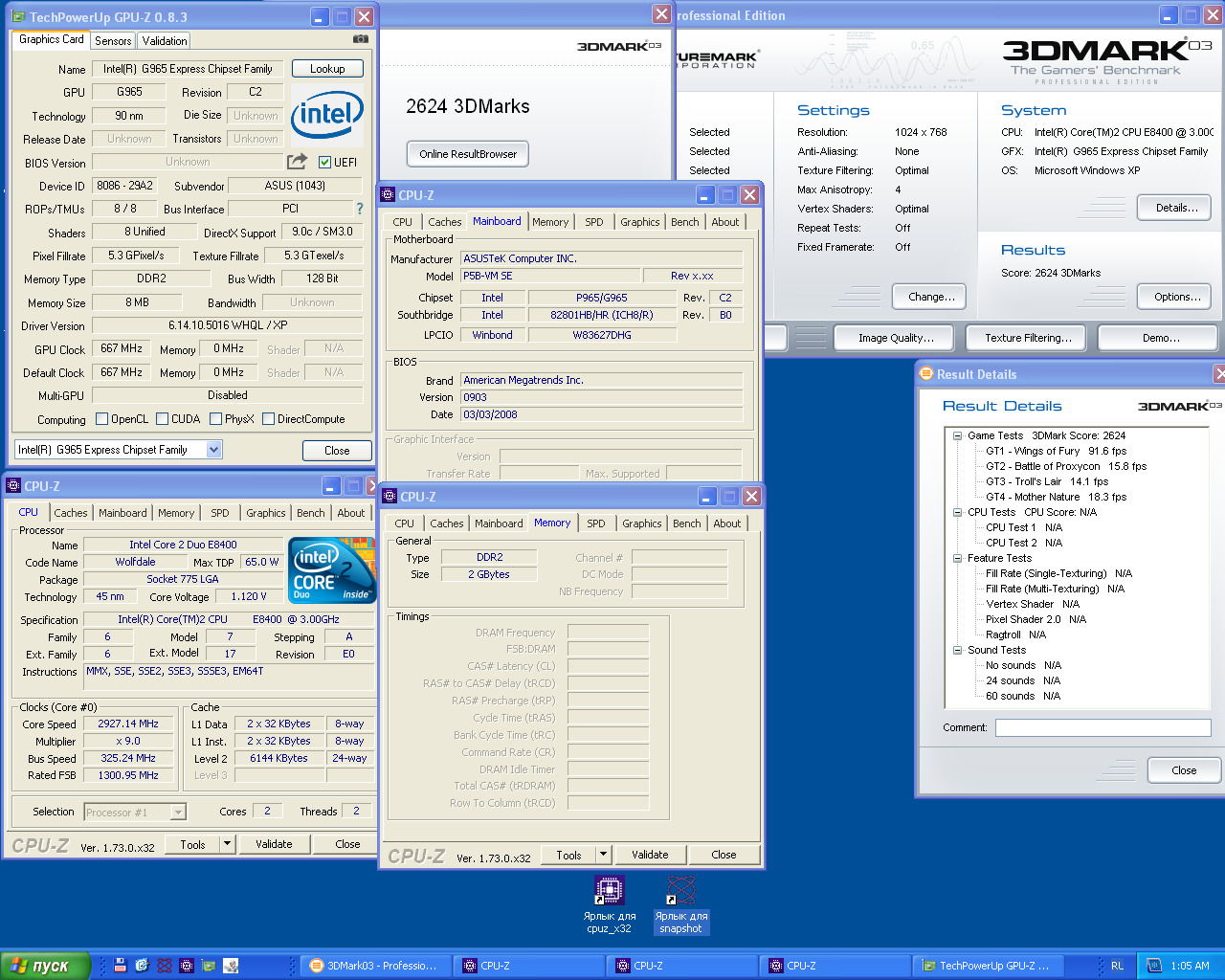The height and width of the screenshot is (980, 1225).
Task: Switch to the Validation tab in GPU-Z
Action: 165,40
